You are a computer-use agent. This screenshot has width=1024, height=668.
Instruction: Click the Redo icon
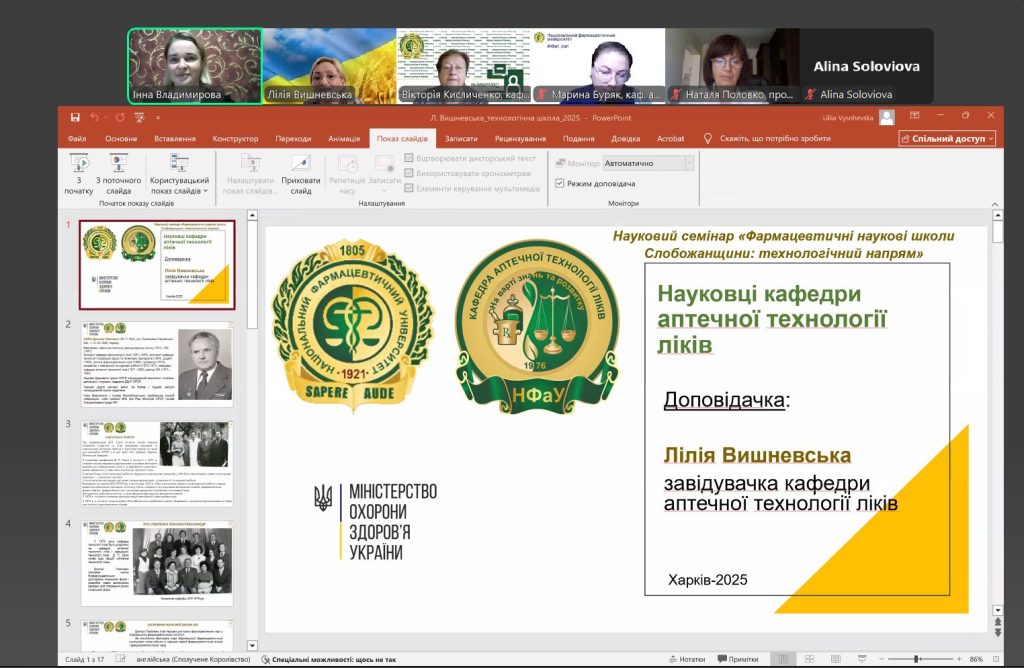click(x=120, y=118)
